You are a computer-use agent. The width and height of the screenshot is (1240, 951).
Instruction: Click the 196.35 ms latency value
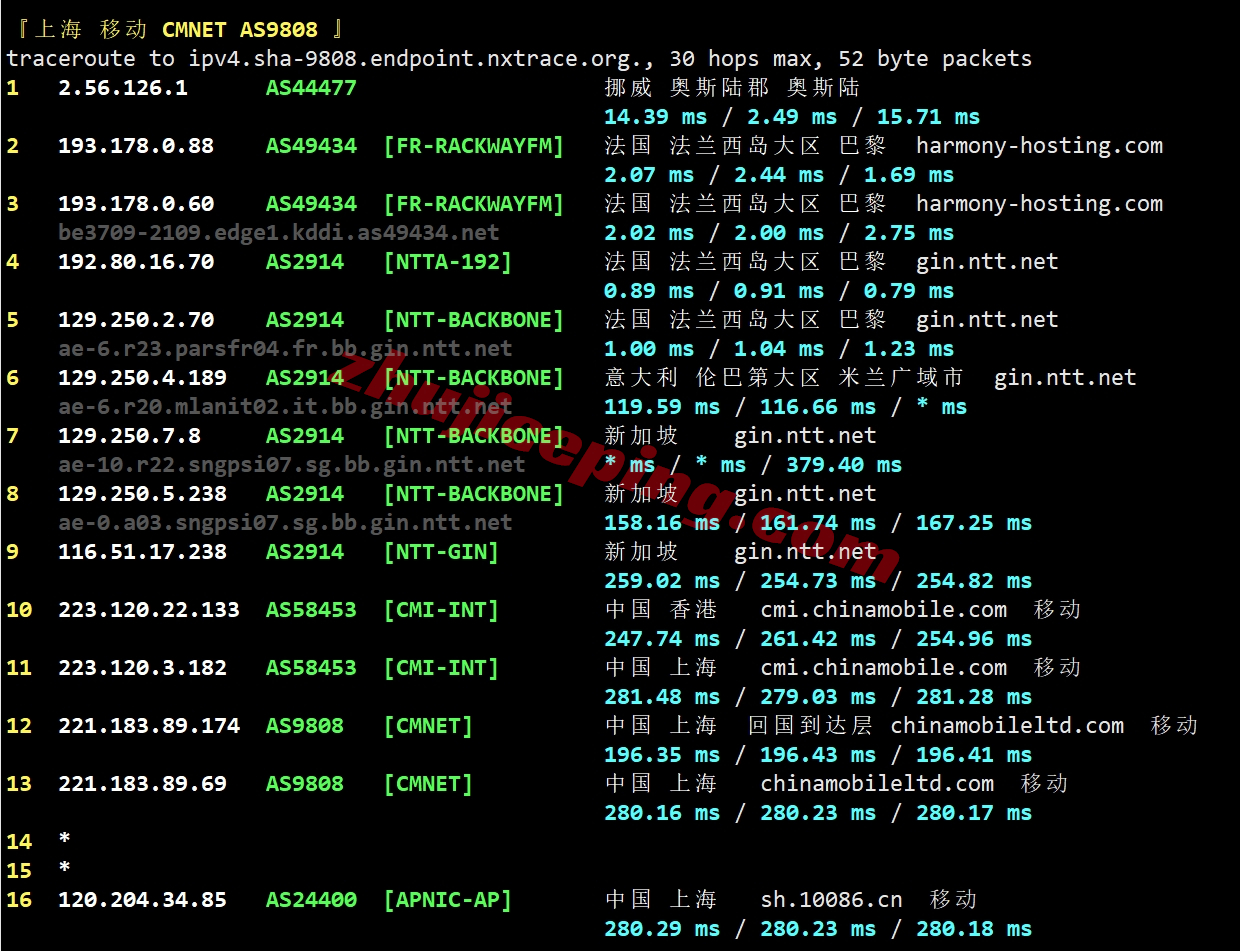coord(662,755)
